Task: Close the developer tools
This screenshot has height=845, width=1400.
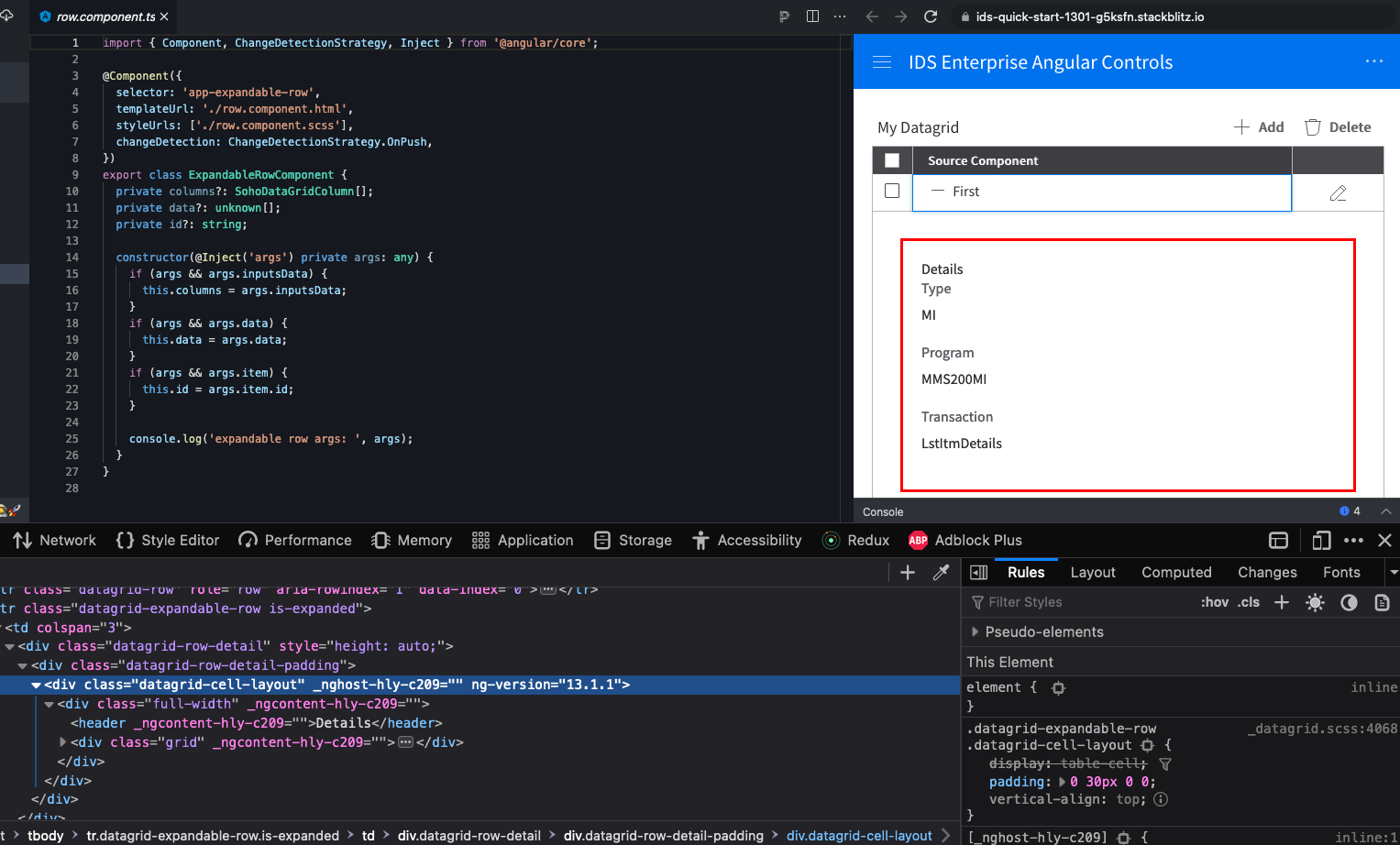Action: [x=1385, y=541]
